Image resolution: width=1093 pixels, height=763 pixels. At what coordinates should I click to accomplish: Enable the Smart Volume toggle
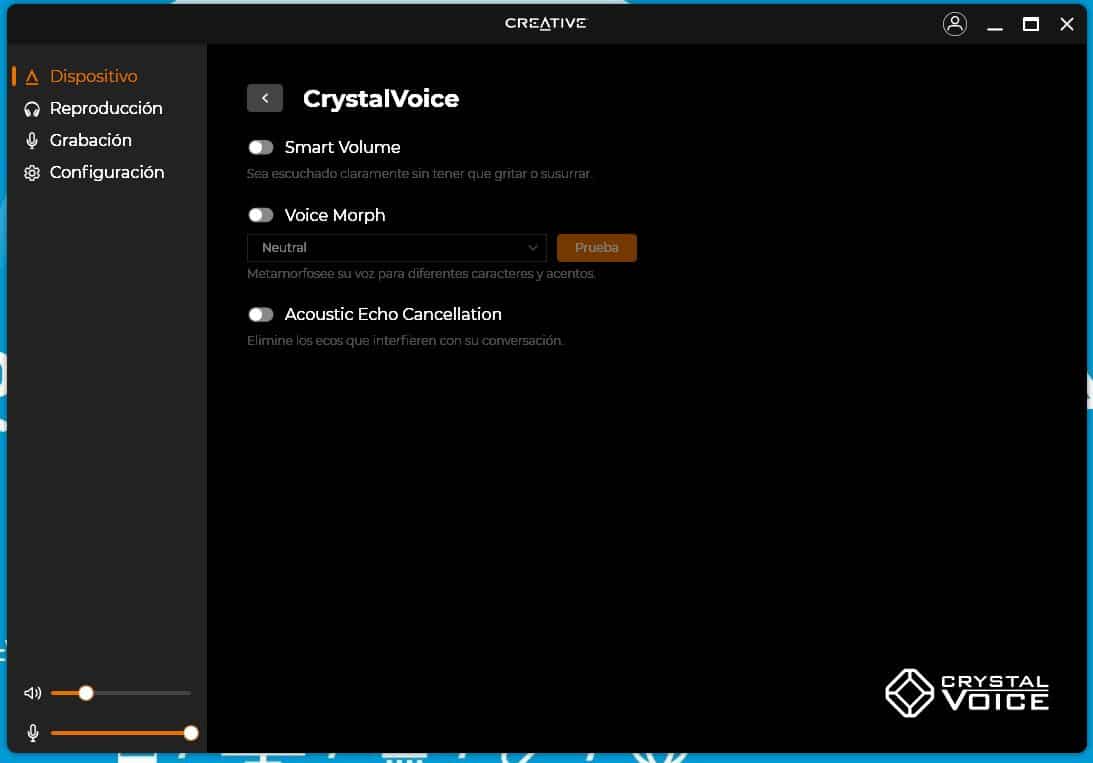(x=261, y=147)
